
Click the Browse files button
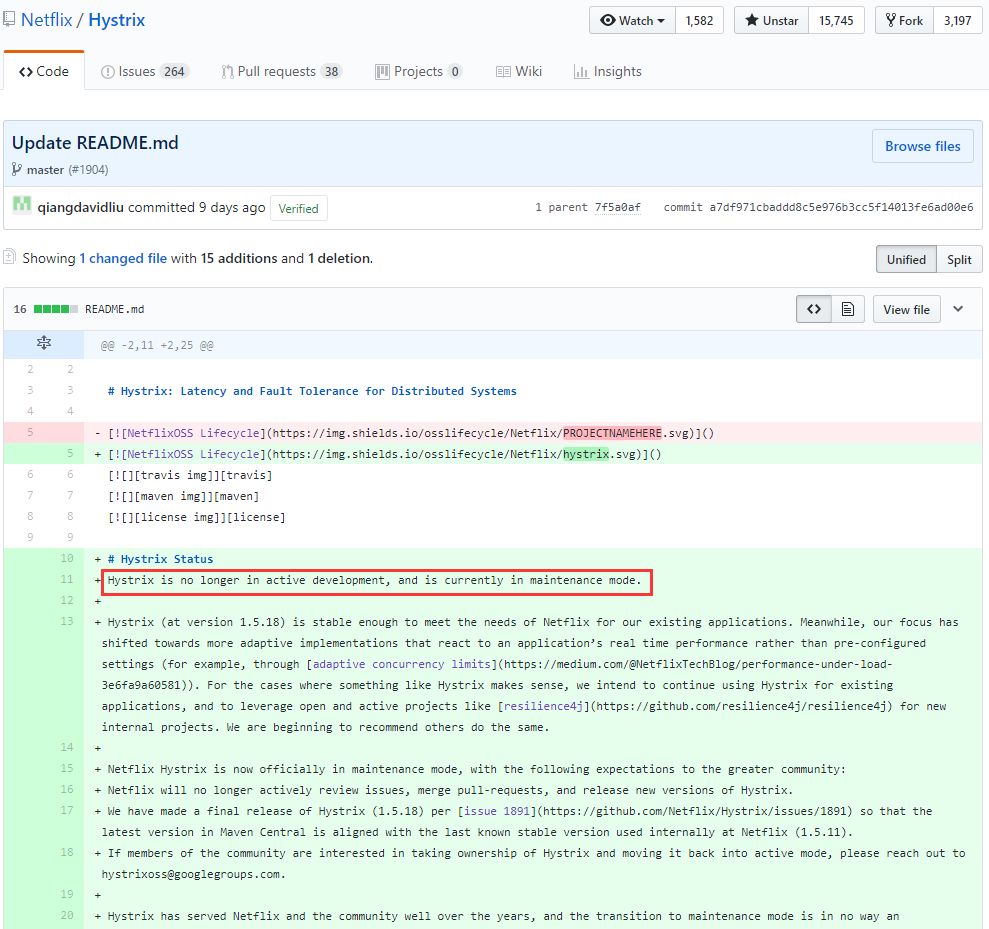point(922,146)
